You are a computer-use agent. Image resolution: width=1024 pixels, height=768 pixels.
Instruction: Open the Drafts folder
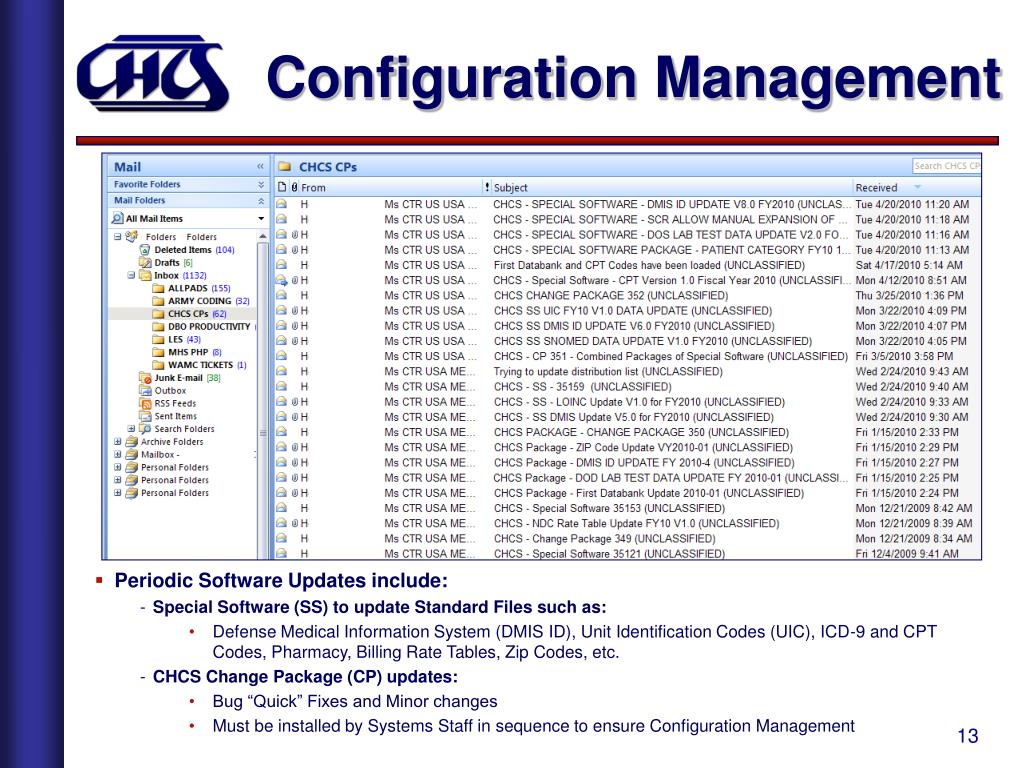[x=166, y=263]
